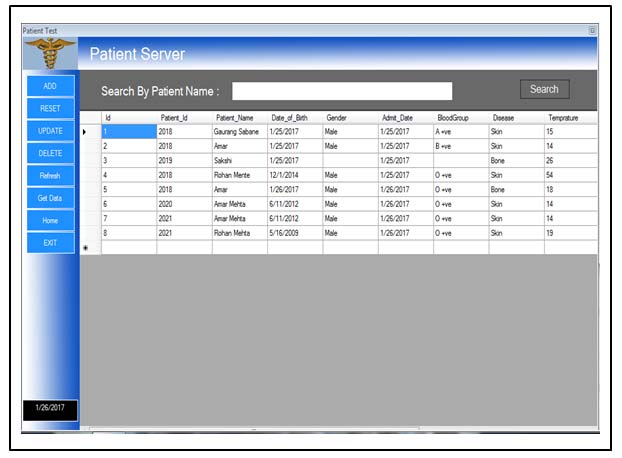Click the Disease column header
Viewport: 622px width, 458px height.
click(504, 118)
